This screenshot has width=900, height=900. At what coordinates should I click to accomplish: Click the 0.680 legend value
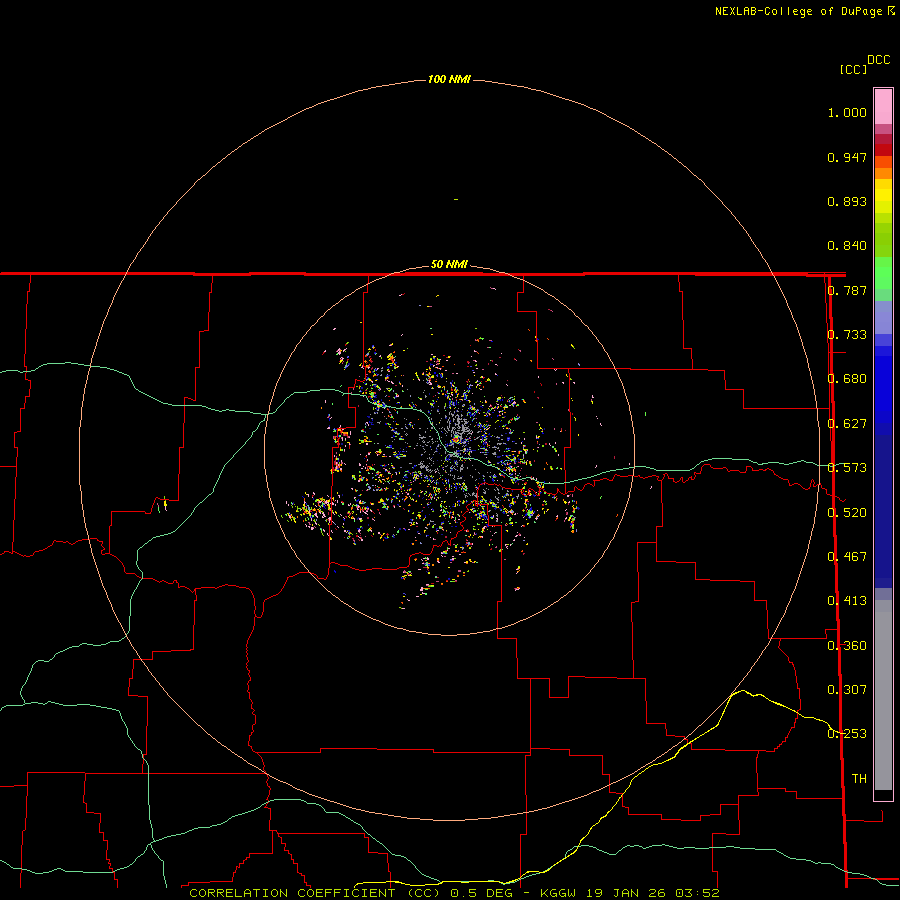[847, 379]
